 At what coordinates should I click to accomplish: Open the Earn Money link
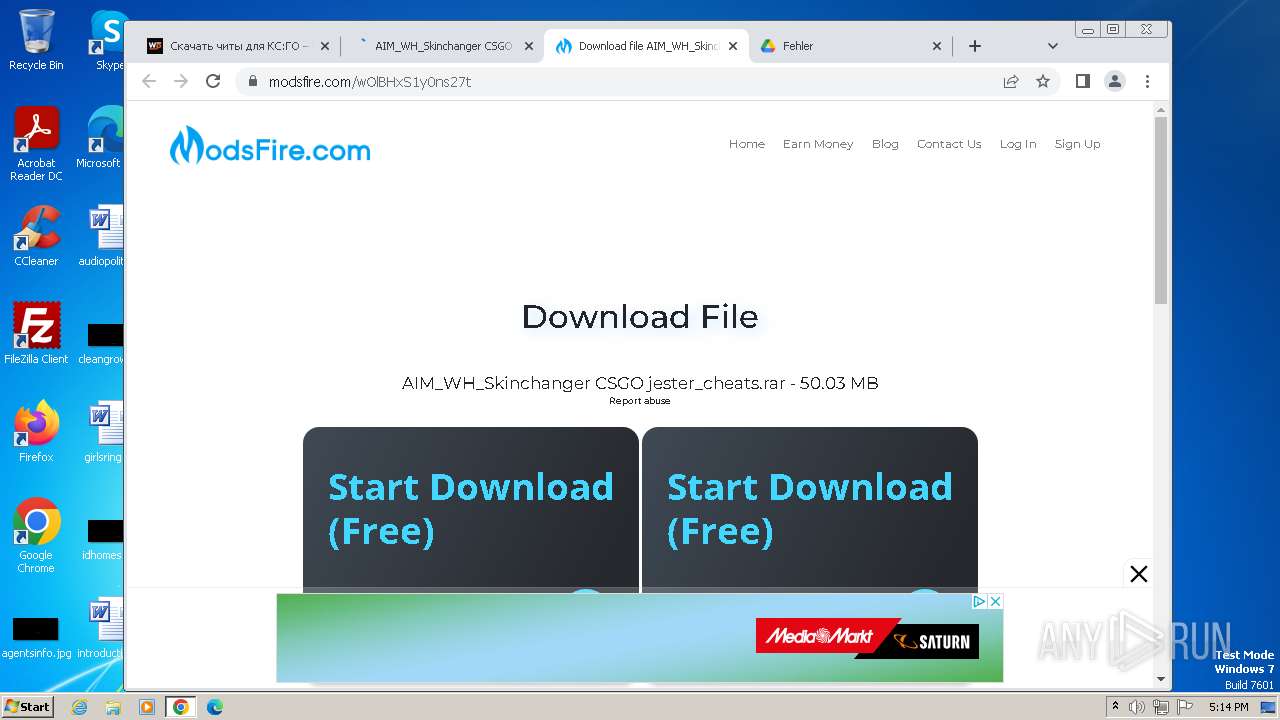click(818, 144)
